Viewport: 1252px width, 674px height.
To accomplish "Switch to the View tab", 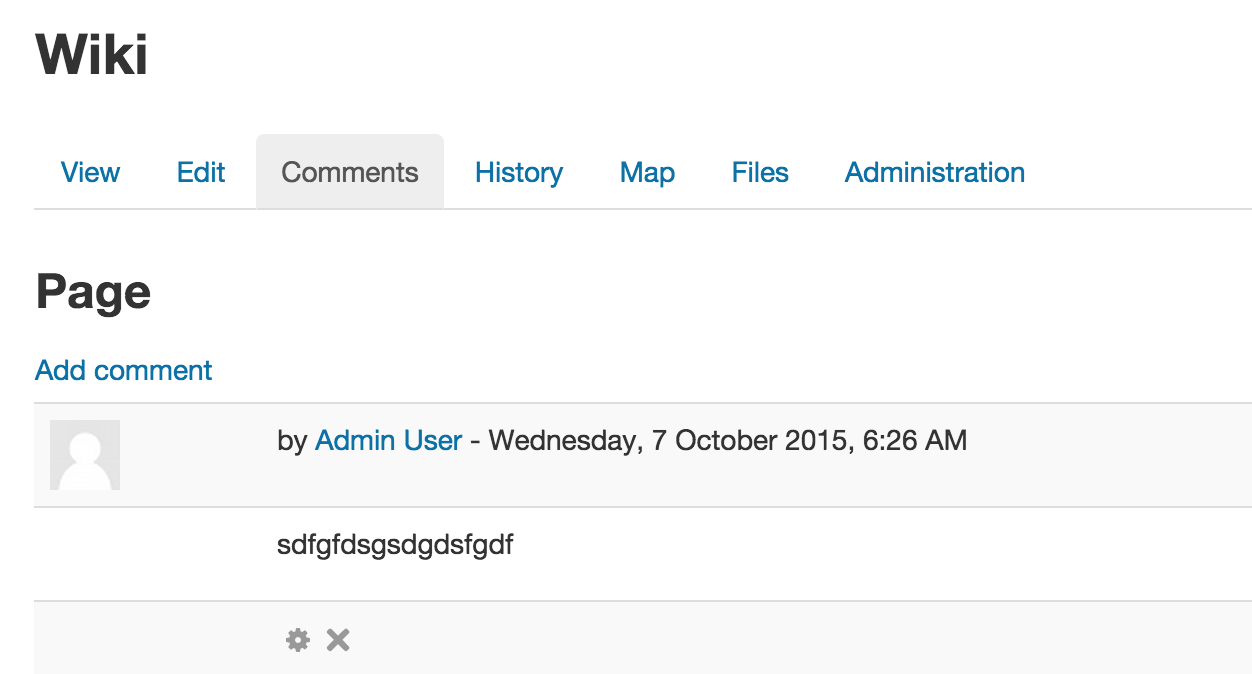I will pyautogui.click(x=90, y=172).
